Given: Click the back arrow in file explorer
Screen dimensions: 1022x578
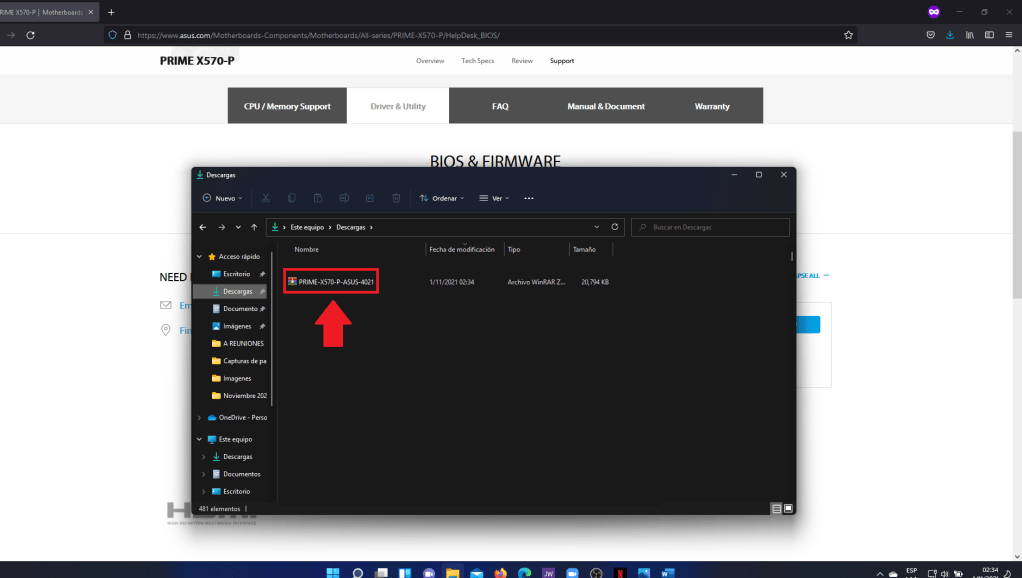Looking at the screenshot, I should tap(203, 227).
